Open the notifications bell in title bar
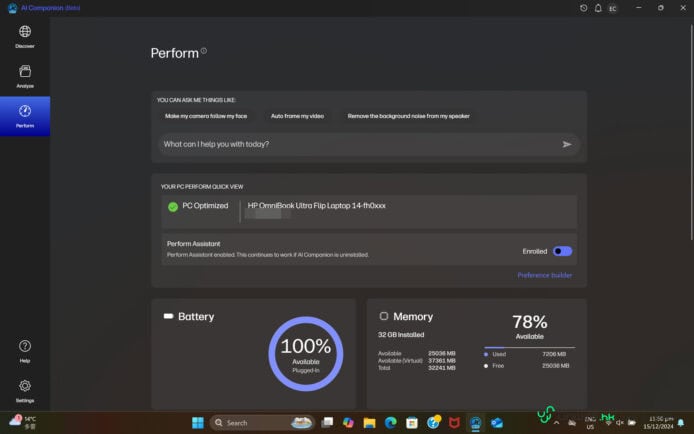This screenshot has height=434, width=694. 598,8
